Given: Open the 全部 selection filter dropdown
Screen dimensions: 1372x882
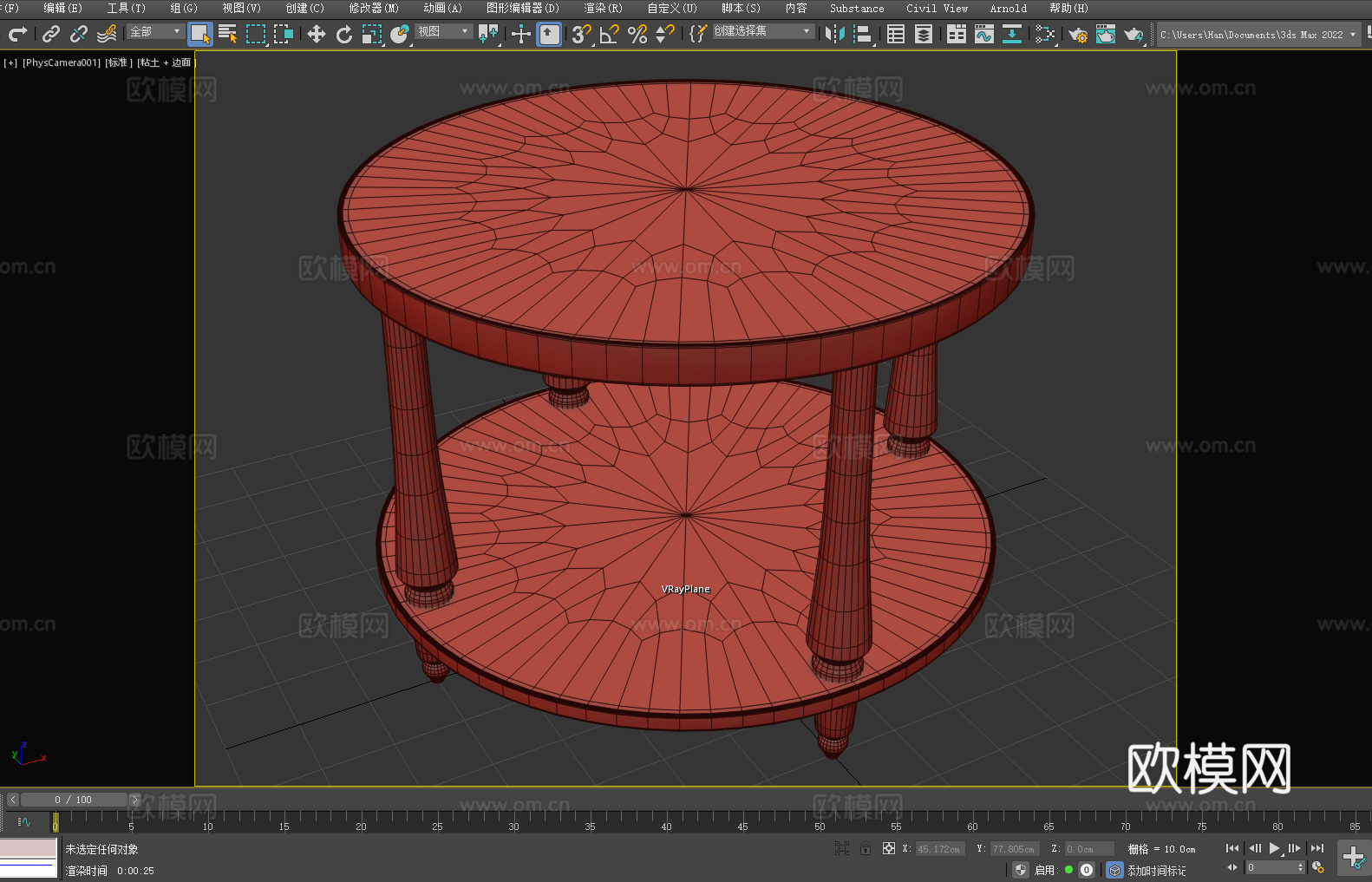Looking at the screenshot, I should pyautogui.click(x=155, y=31).
